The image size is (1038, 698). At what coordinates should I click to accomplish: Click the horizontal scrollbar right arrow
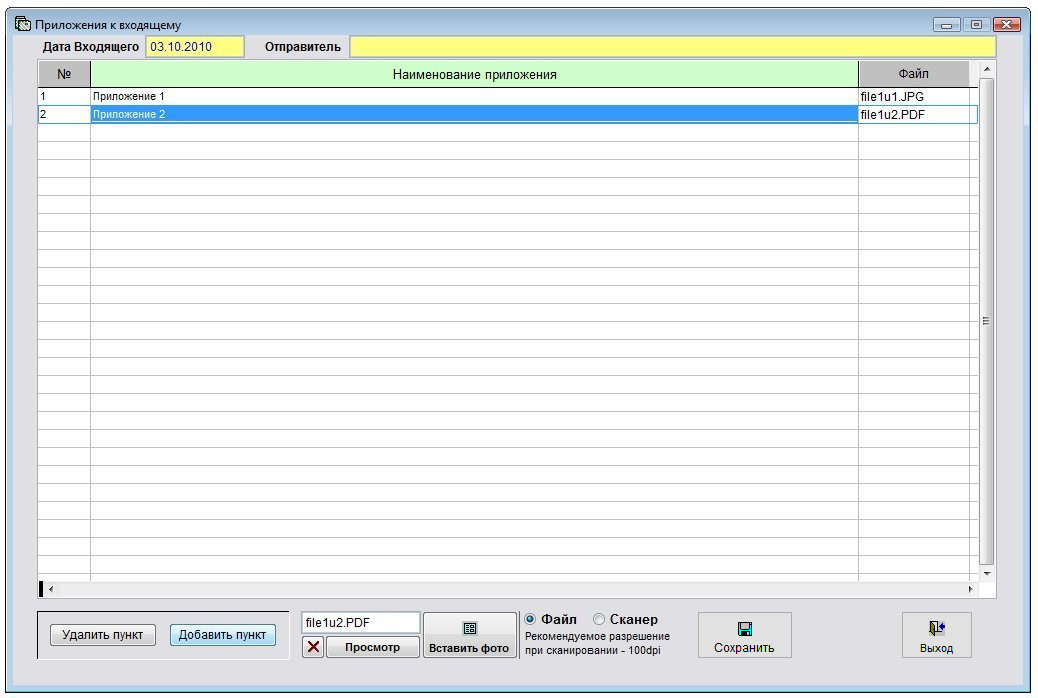pos(970,589)
